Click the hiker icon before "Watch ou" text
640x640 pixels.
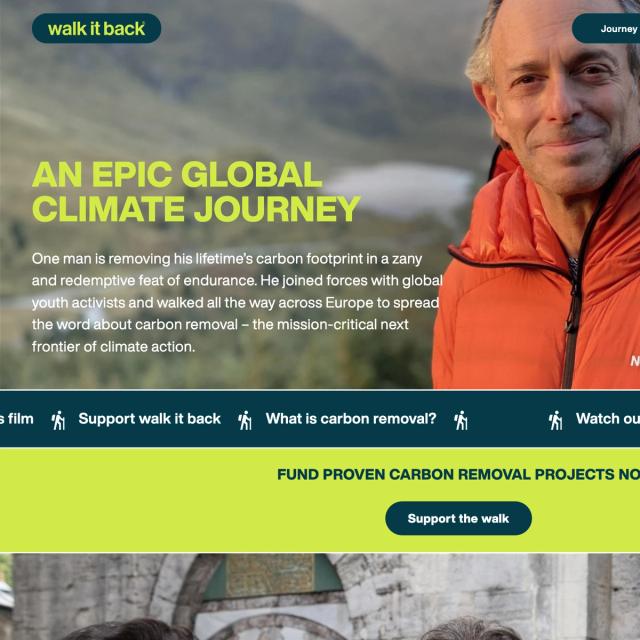[556, 420]
